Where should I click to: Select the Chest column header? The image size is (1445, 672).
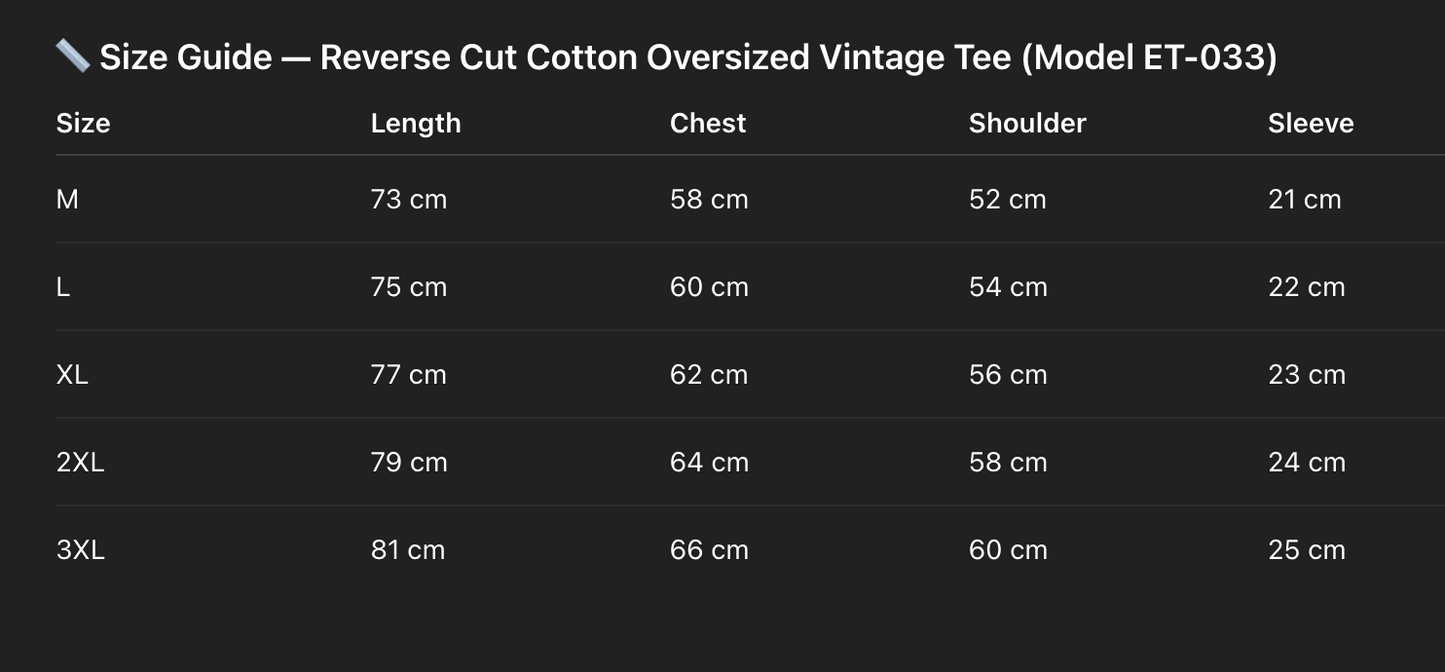[x=708, y=123]
